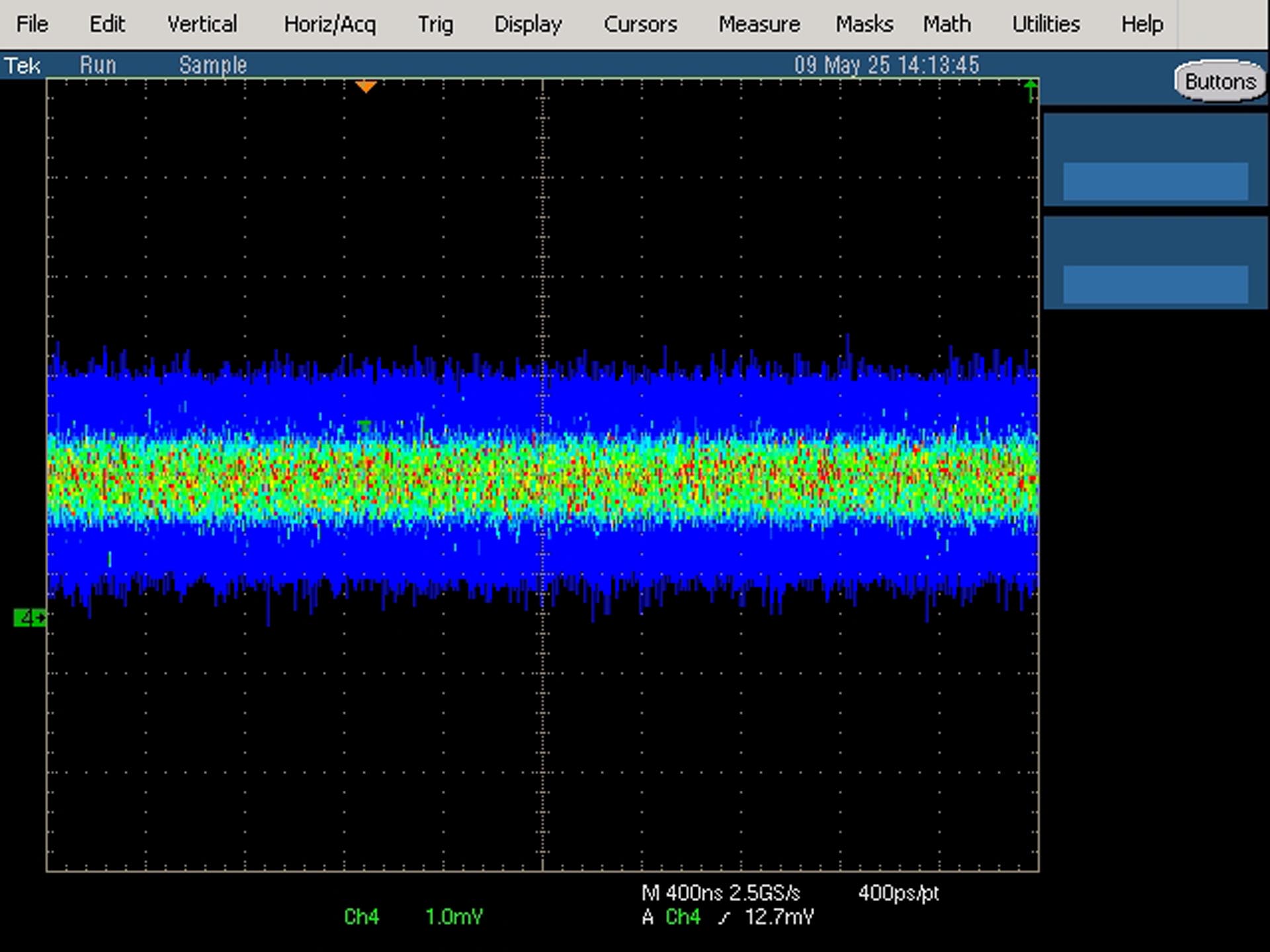Open the Edit menu

[107, 24]
